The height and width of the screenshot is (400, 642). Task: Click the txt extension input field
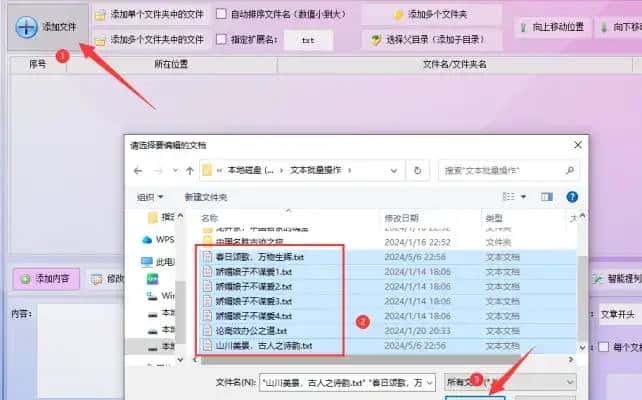point(308,40)
